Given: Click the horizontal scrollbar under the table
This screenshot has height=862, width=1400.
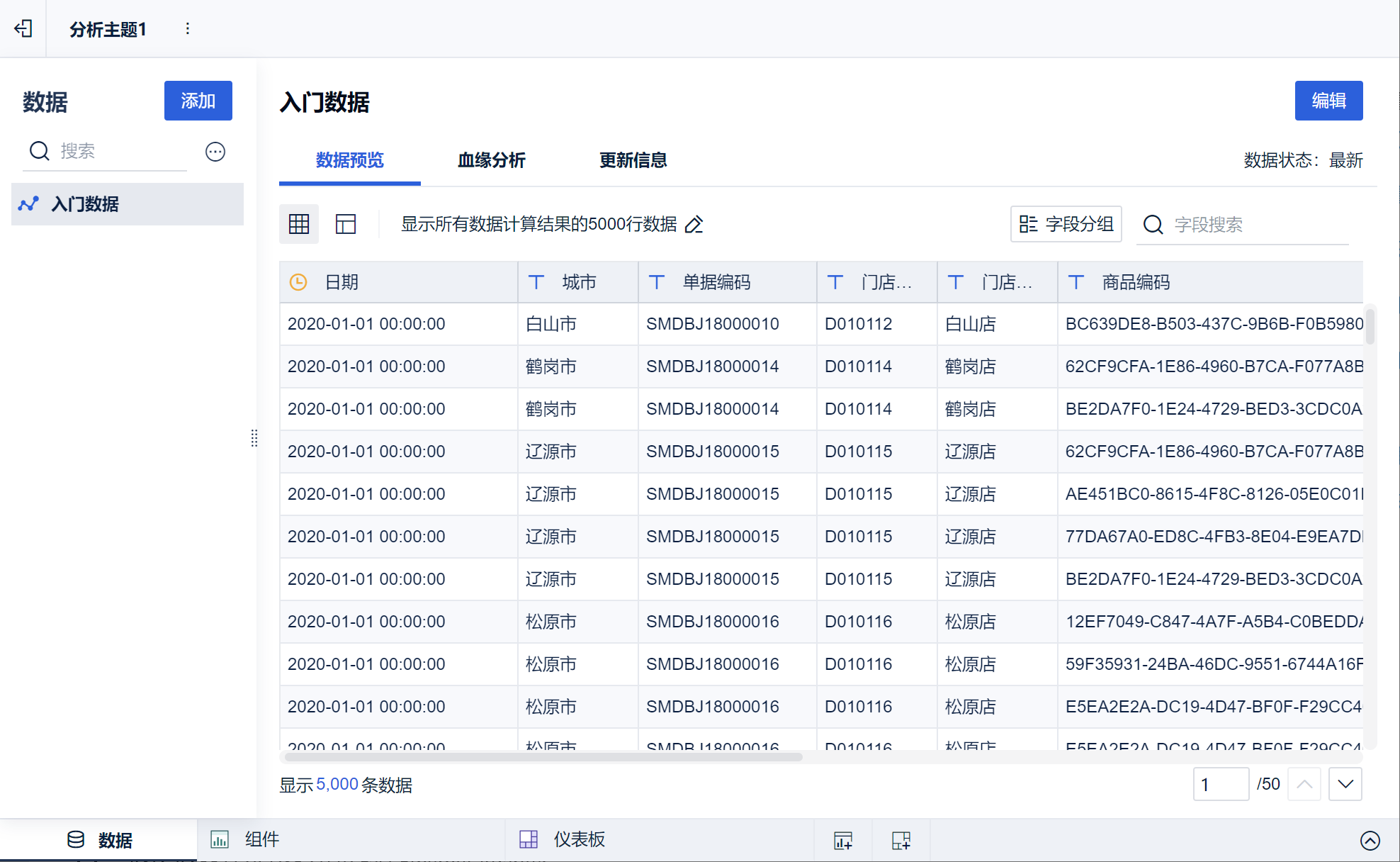Looking at the screenshot, I should click(543, 757).
